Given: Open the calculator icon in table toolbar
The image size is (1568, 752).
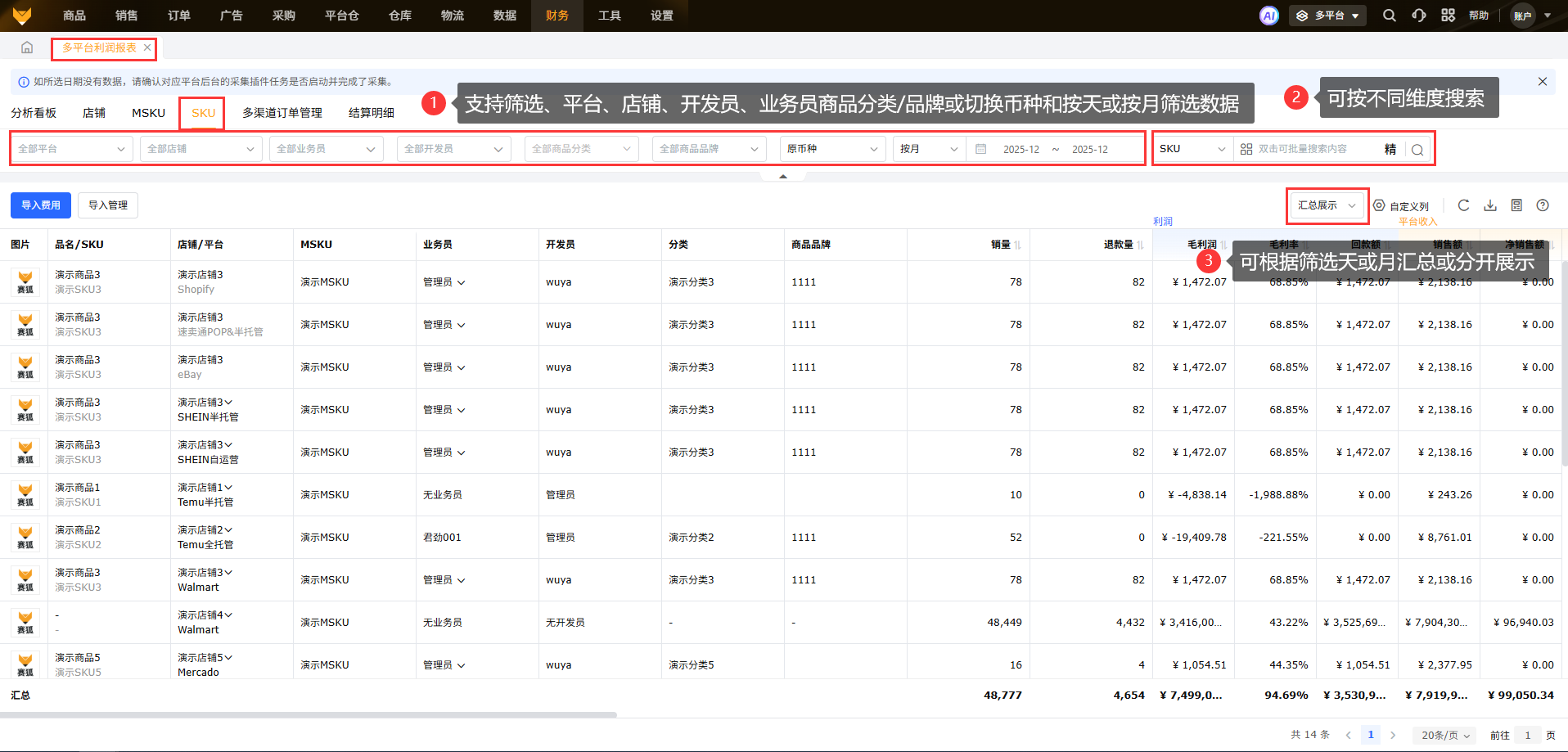Looking at the screenshot, I should coord(1516,205).
